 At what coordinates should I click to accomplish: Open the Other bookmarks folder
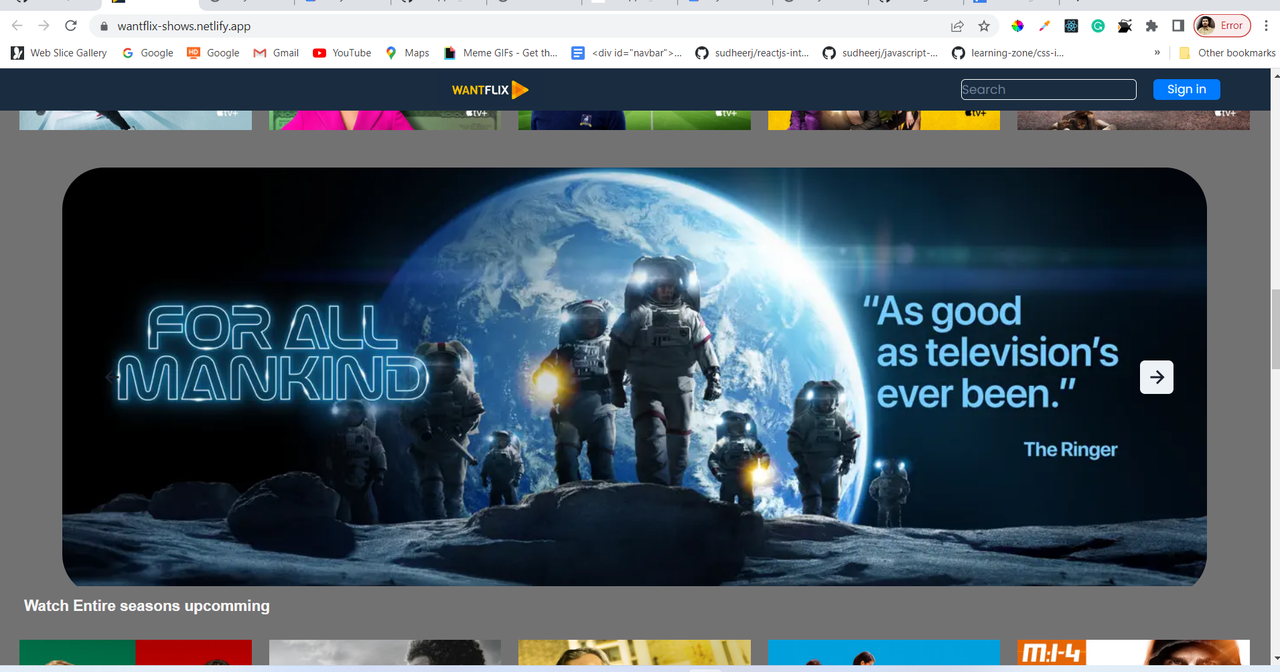[x=1227, y=53]
